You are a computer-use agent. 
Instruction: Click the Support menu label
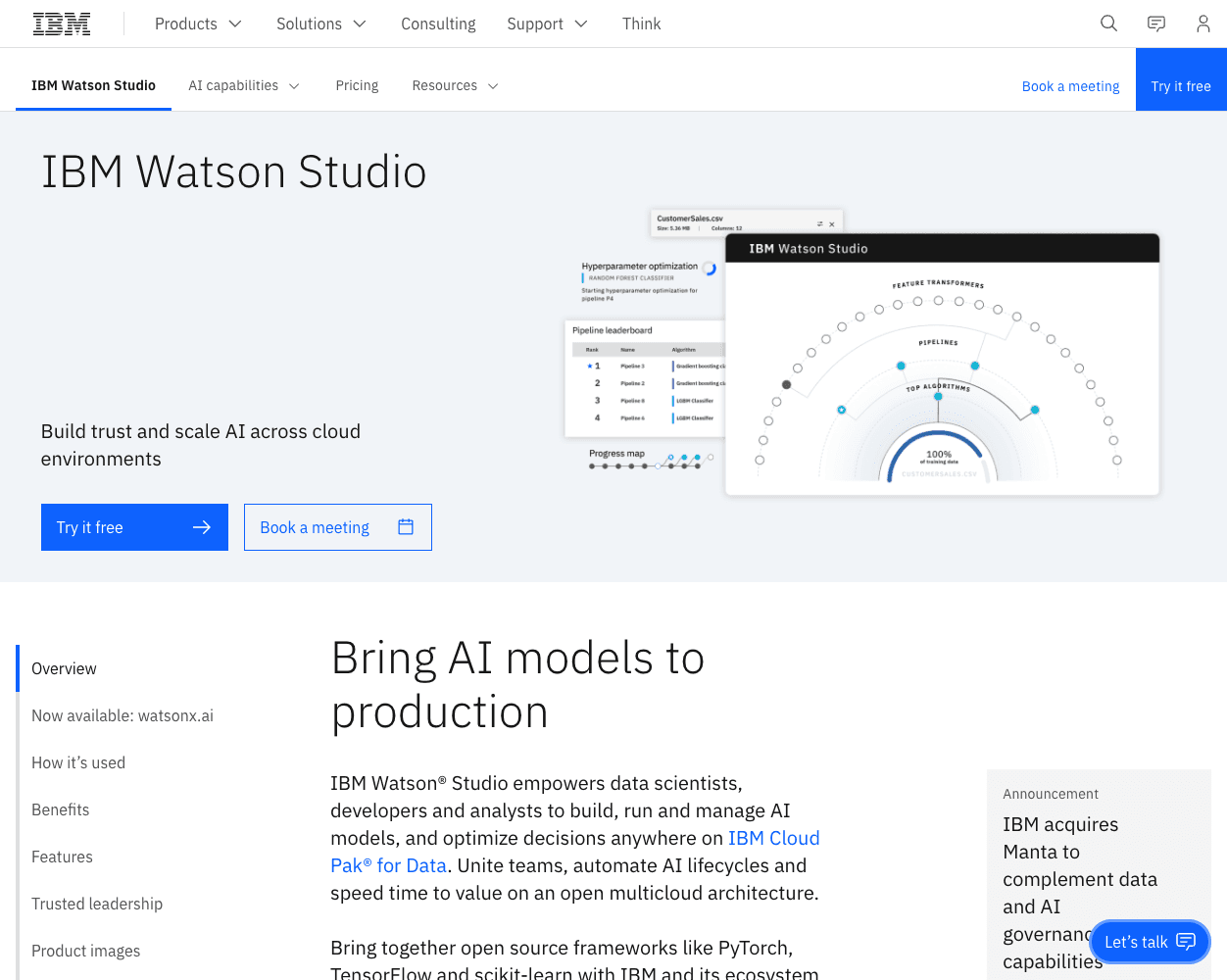[535, 24]
